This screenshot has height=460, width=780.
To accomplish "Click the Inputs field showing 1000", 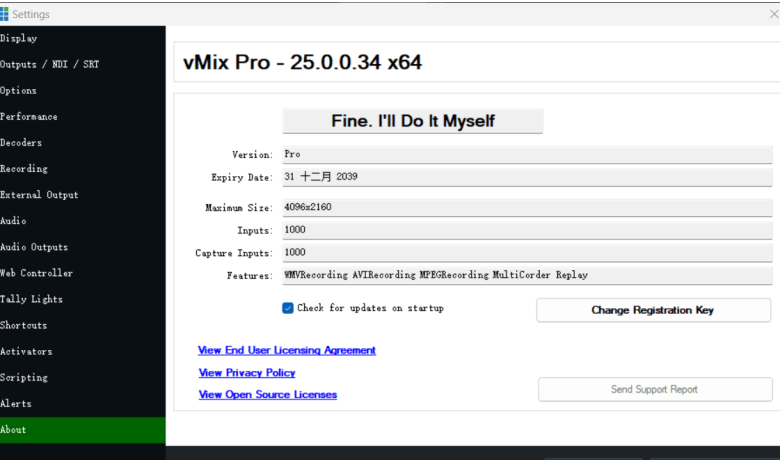I will (x=527, y=230).
